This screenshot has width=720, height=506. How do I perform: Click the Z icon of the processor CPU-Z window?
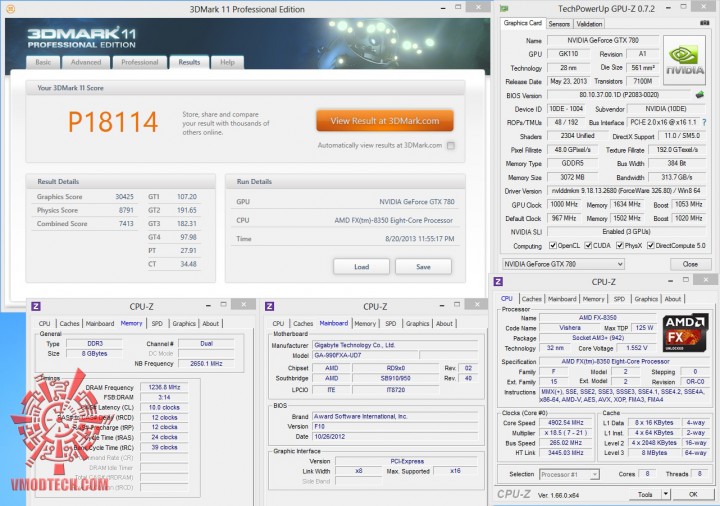(x=498, y=281)
